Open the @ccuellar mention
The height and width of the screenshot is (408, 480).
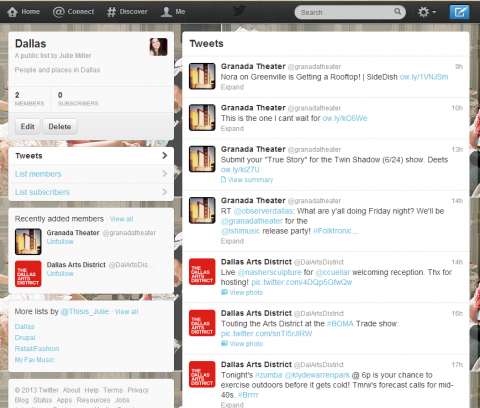333,272
